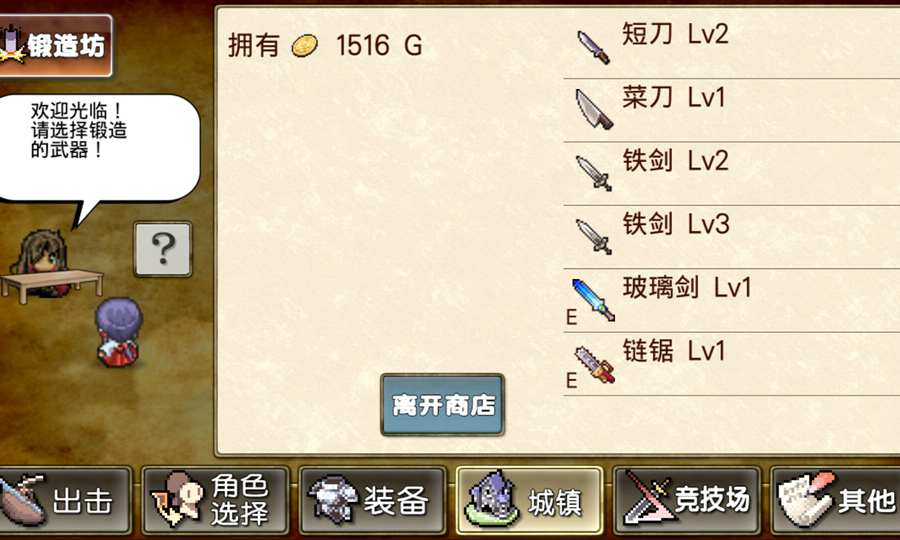Pick the 链锯 Lv1 list entry text
This screenshot has width=900, height=540.
(x=674, y=350)
